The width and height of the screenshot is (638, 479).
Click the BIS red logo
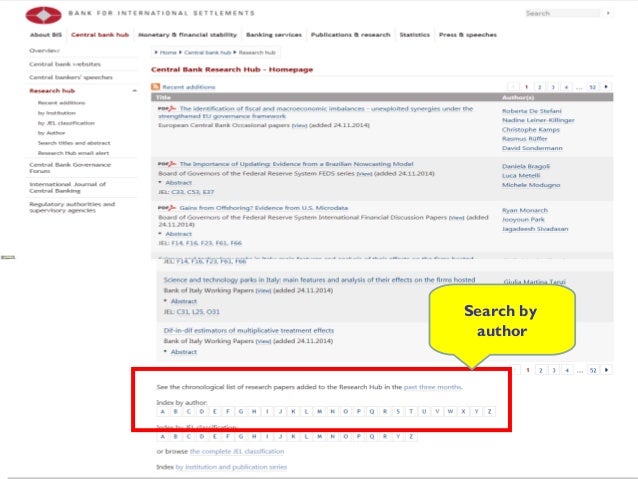44,15
